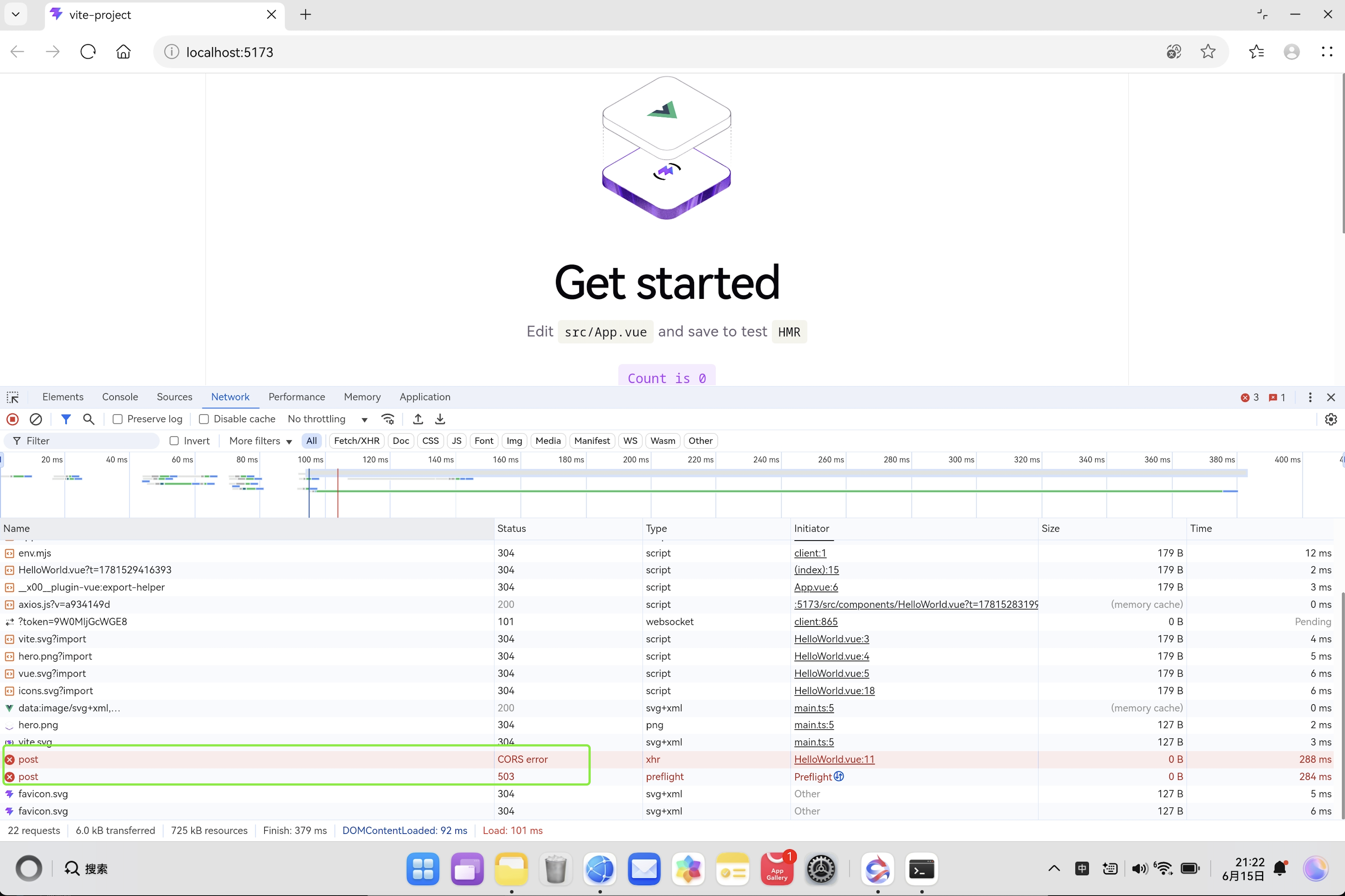The width and height of the screenshot is (1345, 896).
Task: Open App.vue:6 initiator link
Action: 816,587
